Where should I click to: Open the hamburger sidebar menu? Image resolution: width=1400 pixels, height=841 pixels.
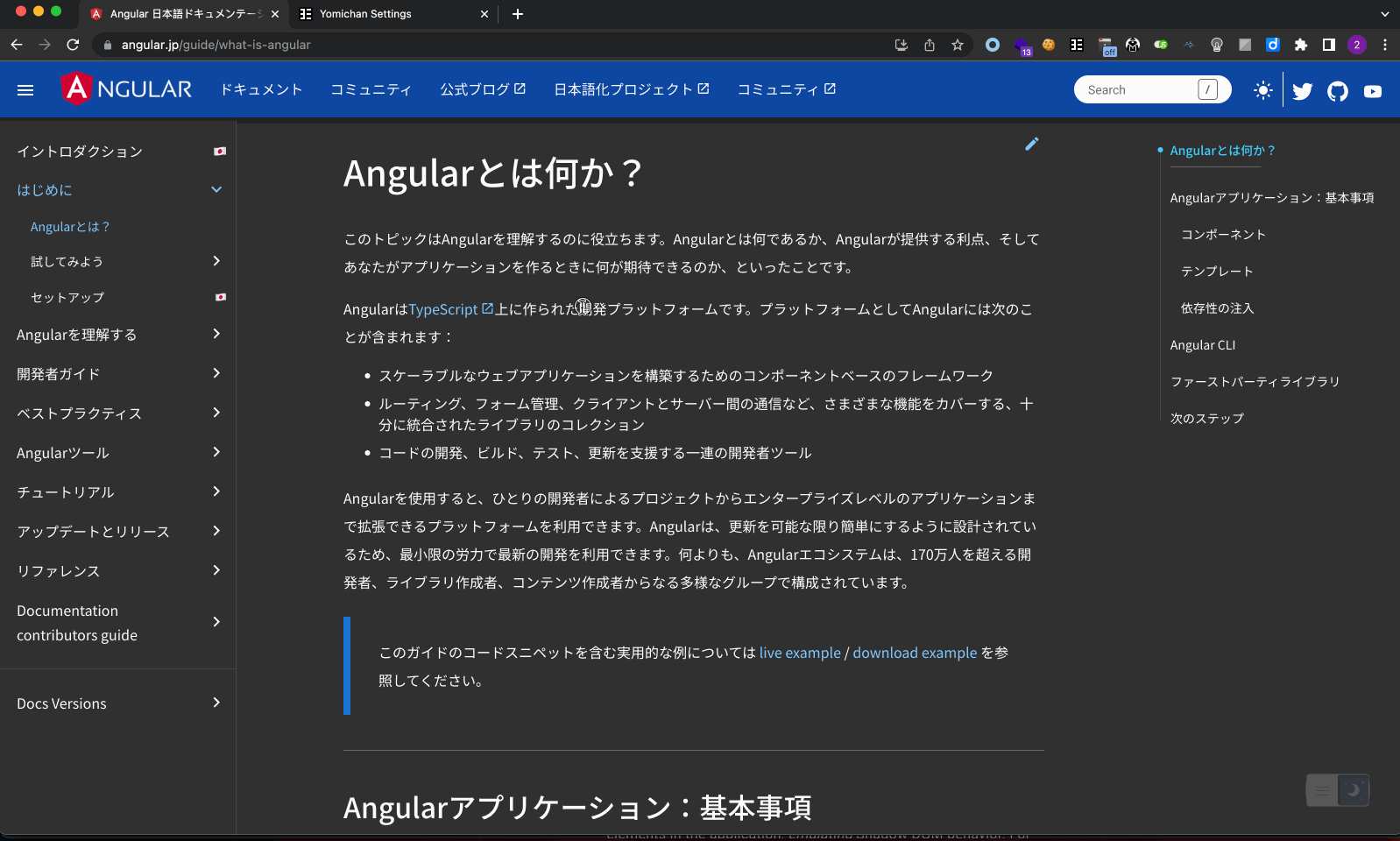pos(25,90)
